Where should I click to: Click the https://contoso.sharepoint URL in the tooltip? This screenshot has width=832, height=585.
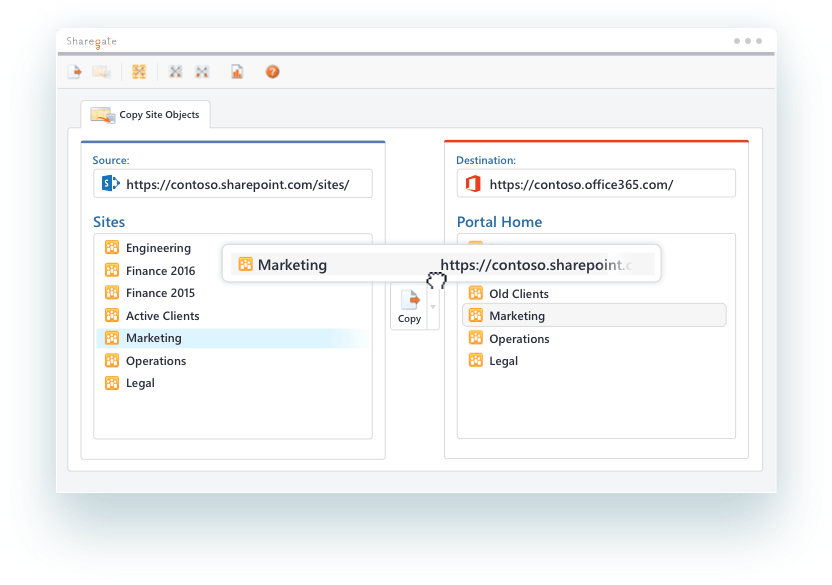(x=536, y=264)
